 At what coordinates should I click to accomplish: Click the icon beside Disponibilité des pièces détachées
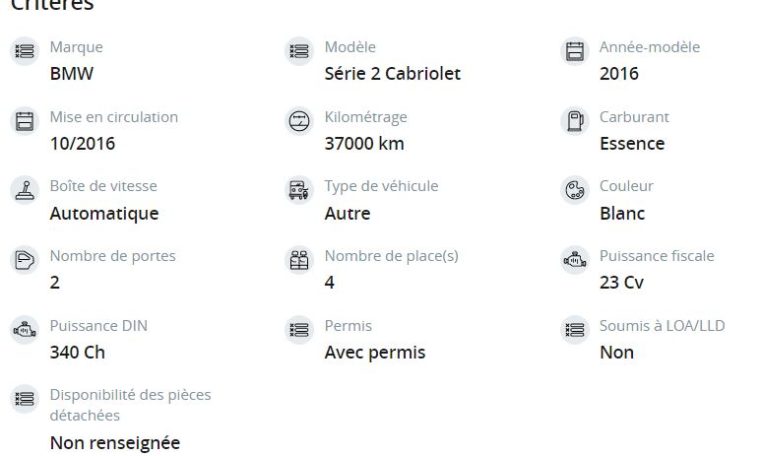pos(25,399)
